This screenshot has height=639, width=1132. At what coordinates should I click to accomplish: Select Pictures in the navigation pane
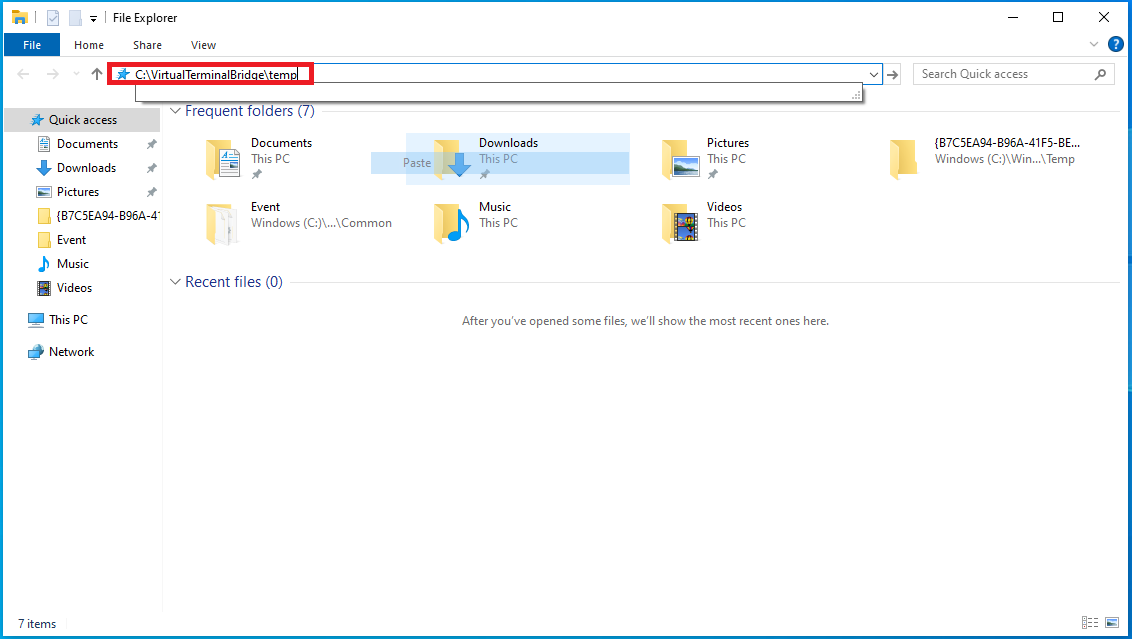78,191
